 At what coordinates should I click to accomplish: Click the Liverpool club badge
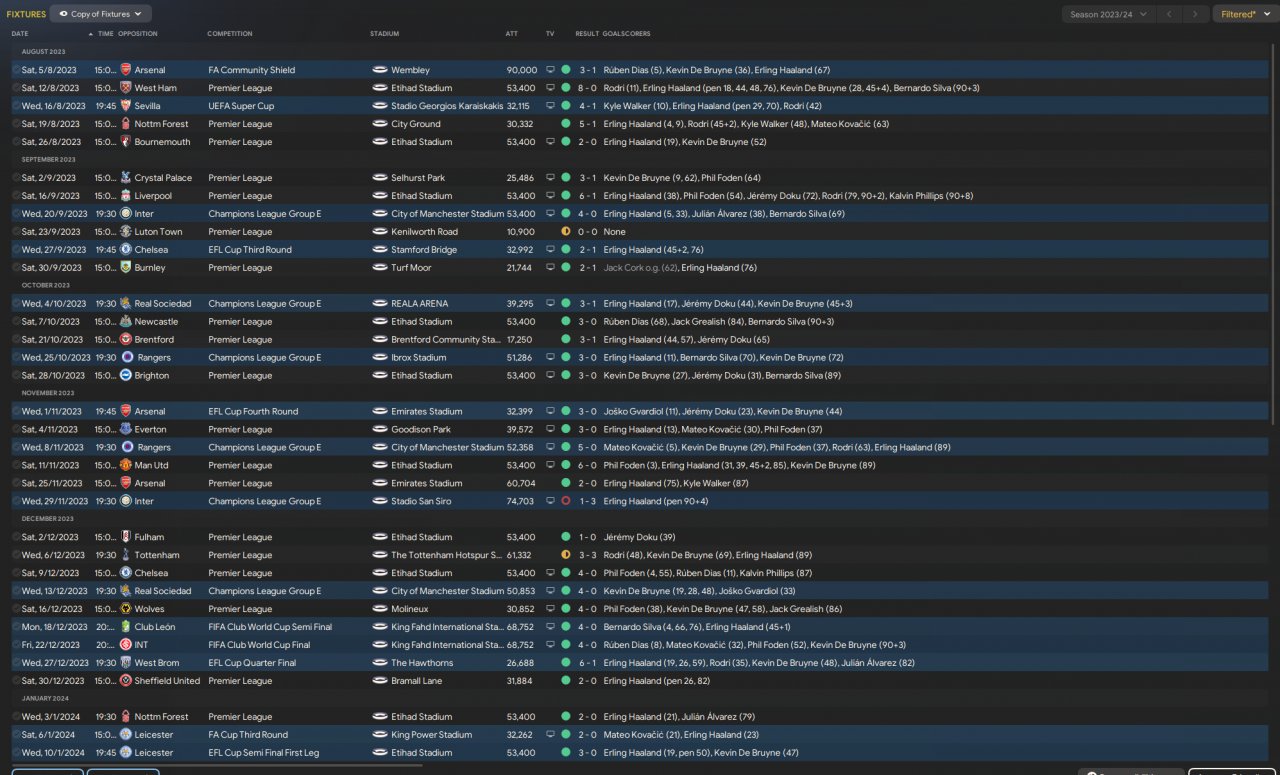125,196
